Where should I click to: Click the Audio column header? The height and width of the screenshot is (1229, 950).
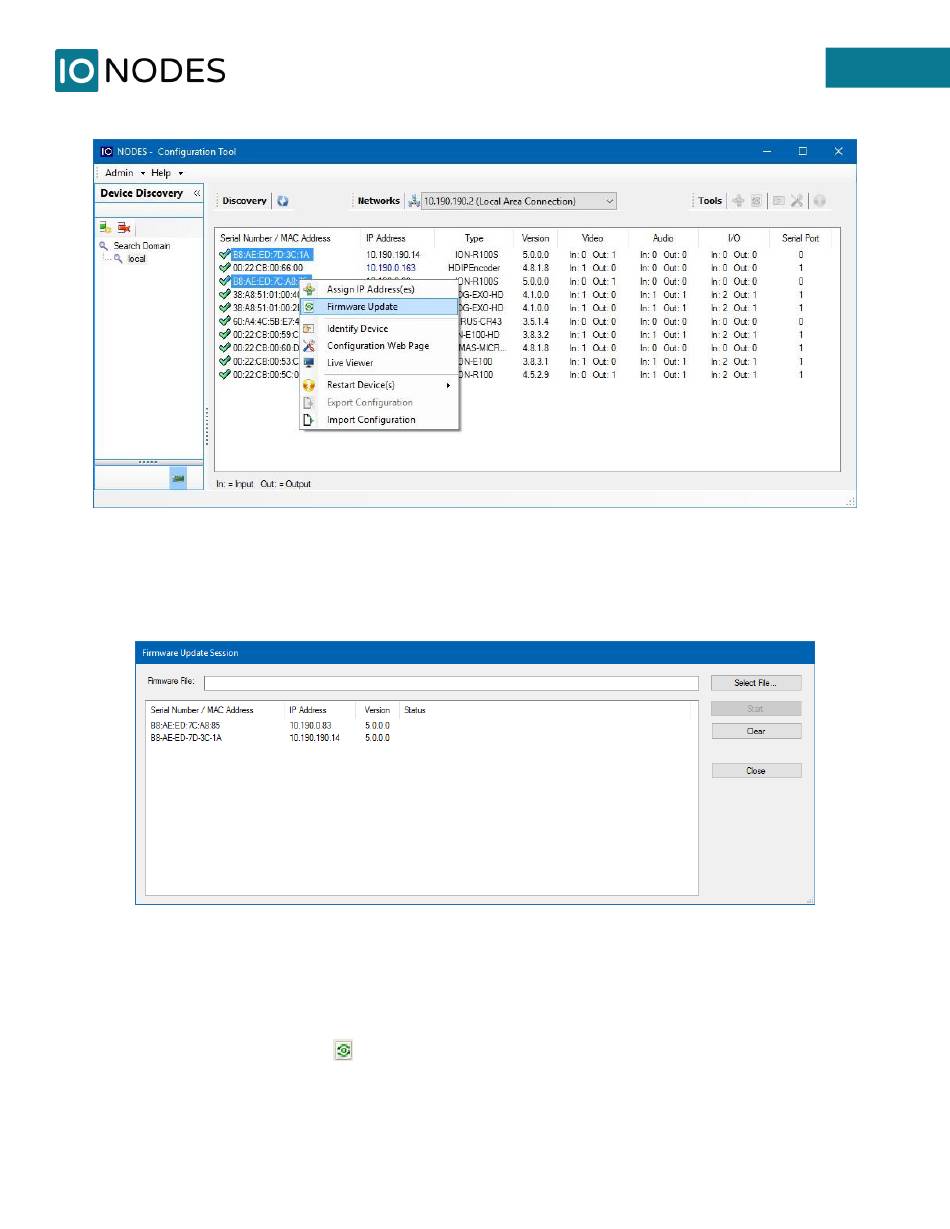pyautogui.click(x=663, y=239)
